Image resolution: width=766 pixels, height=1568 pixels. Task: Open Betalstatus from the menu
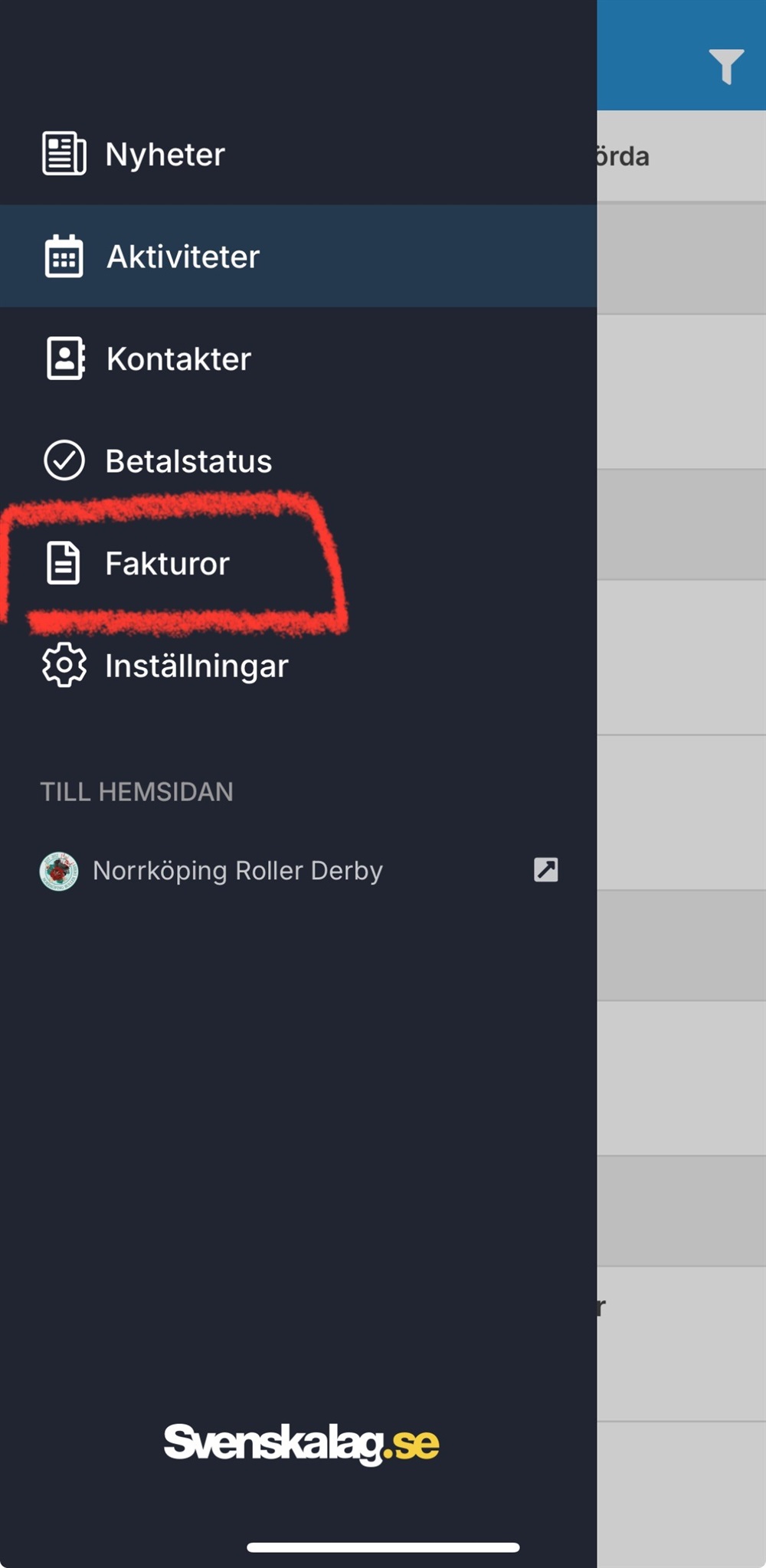coord(188,461)
